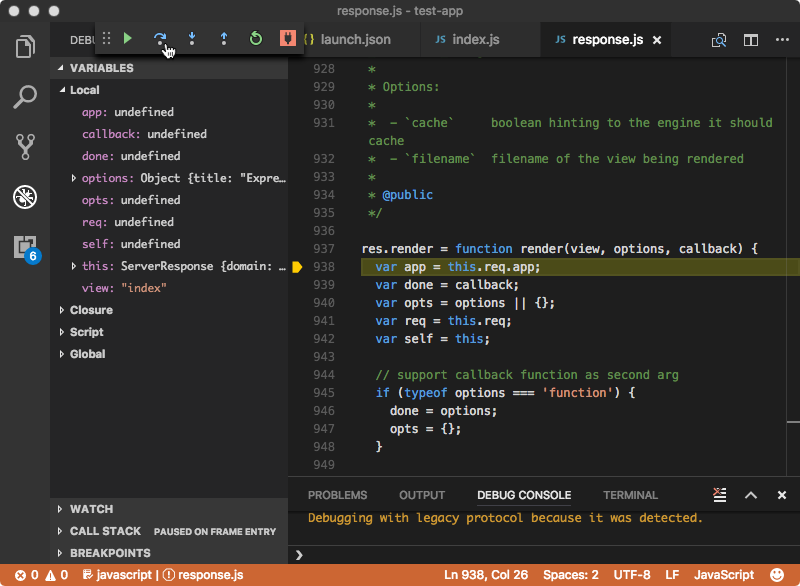800x586 pixels.
Task: Close the bottom panel
Action: click(x=782, y=495)
